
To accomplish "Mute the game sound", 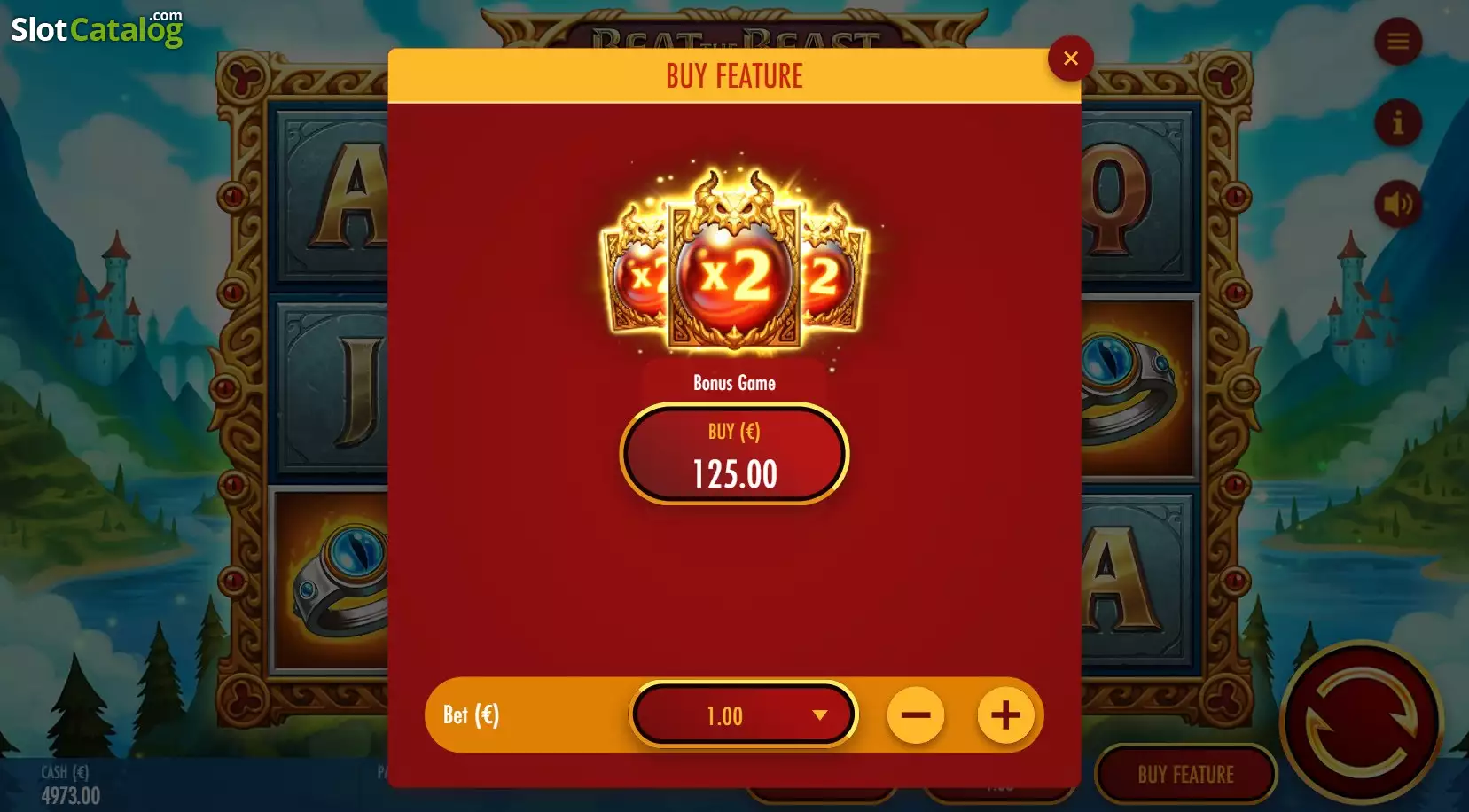I will pos(1398,205).
